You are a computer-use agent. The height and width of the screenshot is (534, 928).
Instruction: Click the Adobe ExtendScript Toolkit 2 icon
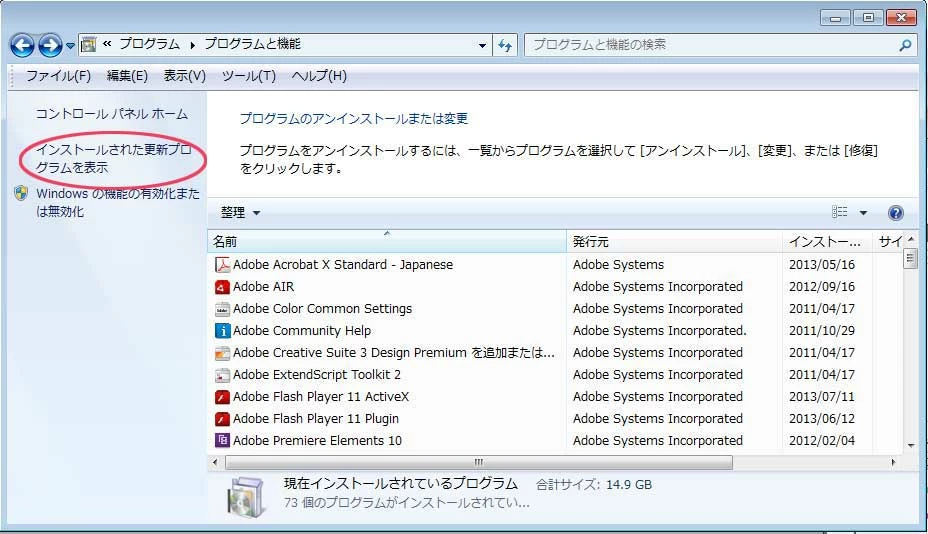pyautogui.click(x=222, y=375)
